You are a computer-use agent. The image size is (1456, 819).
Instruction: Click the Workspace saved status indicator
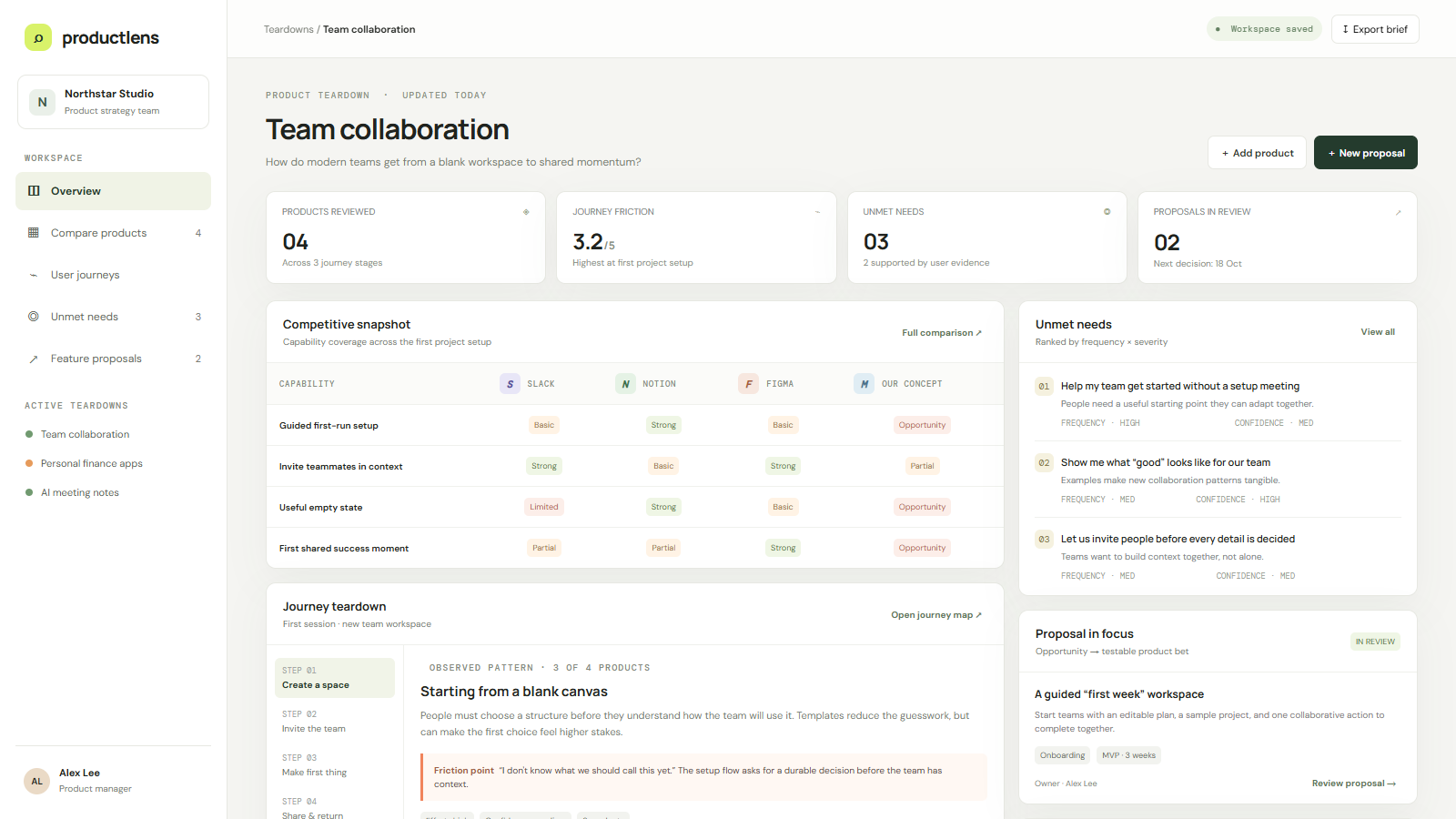[x=1264, y=29]
